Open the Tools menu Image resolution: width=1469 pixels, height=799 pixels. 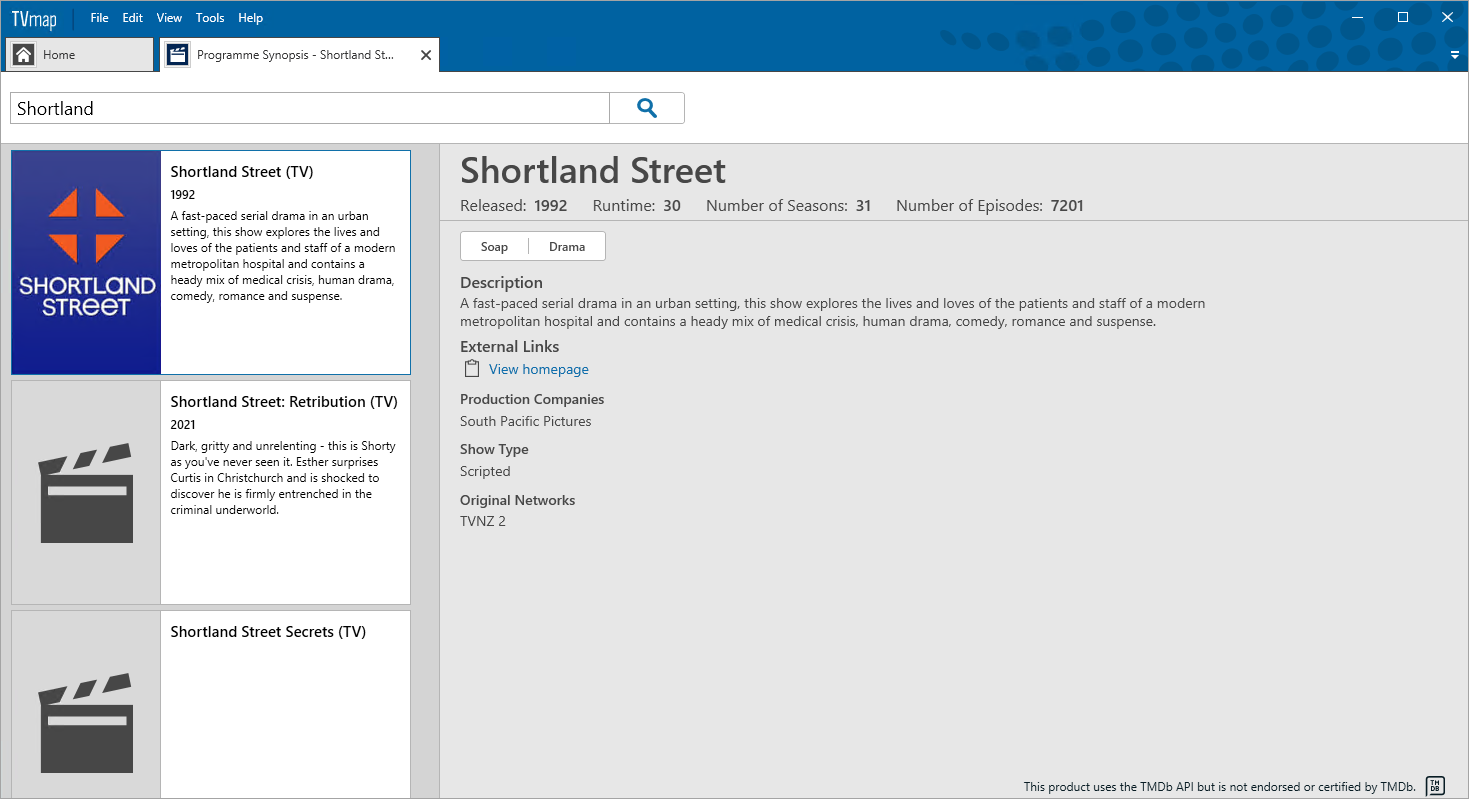(x=210, y=18)
